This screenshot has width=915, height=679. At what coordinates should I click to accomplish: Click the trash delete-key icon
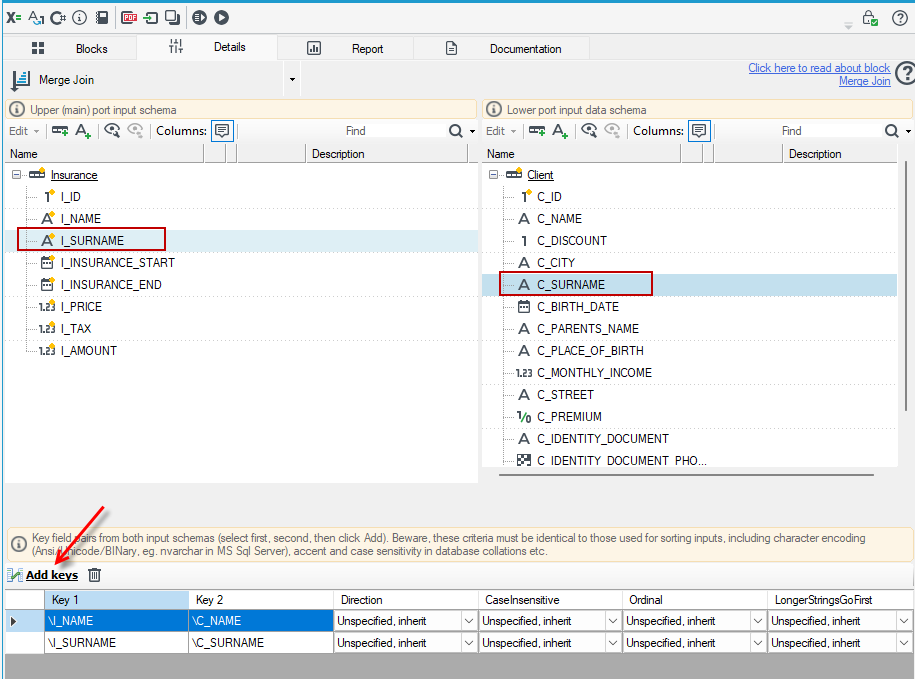95,575
